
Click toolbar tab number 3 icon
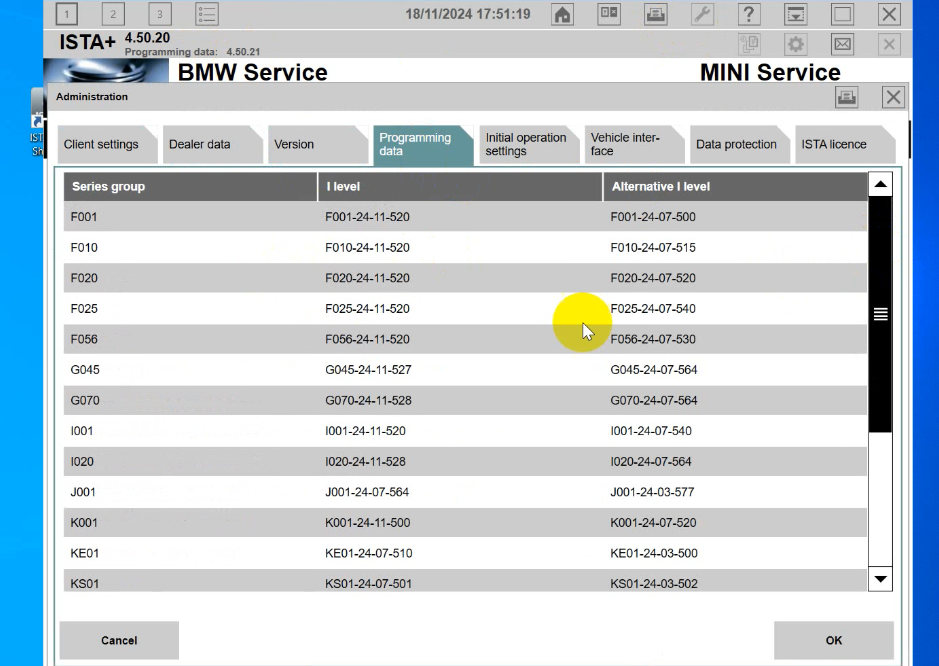(x=159, y=14)
